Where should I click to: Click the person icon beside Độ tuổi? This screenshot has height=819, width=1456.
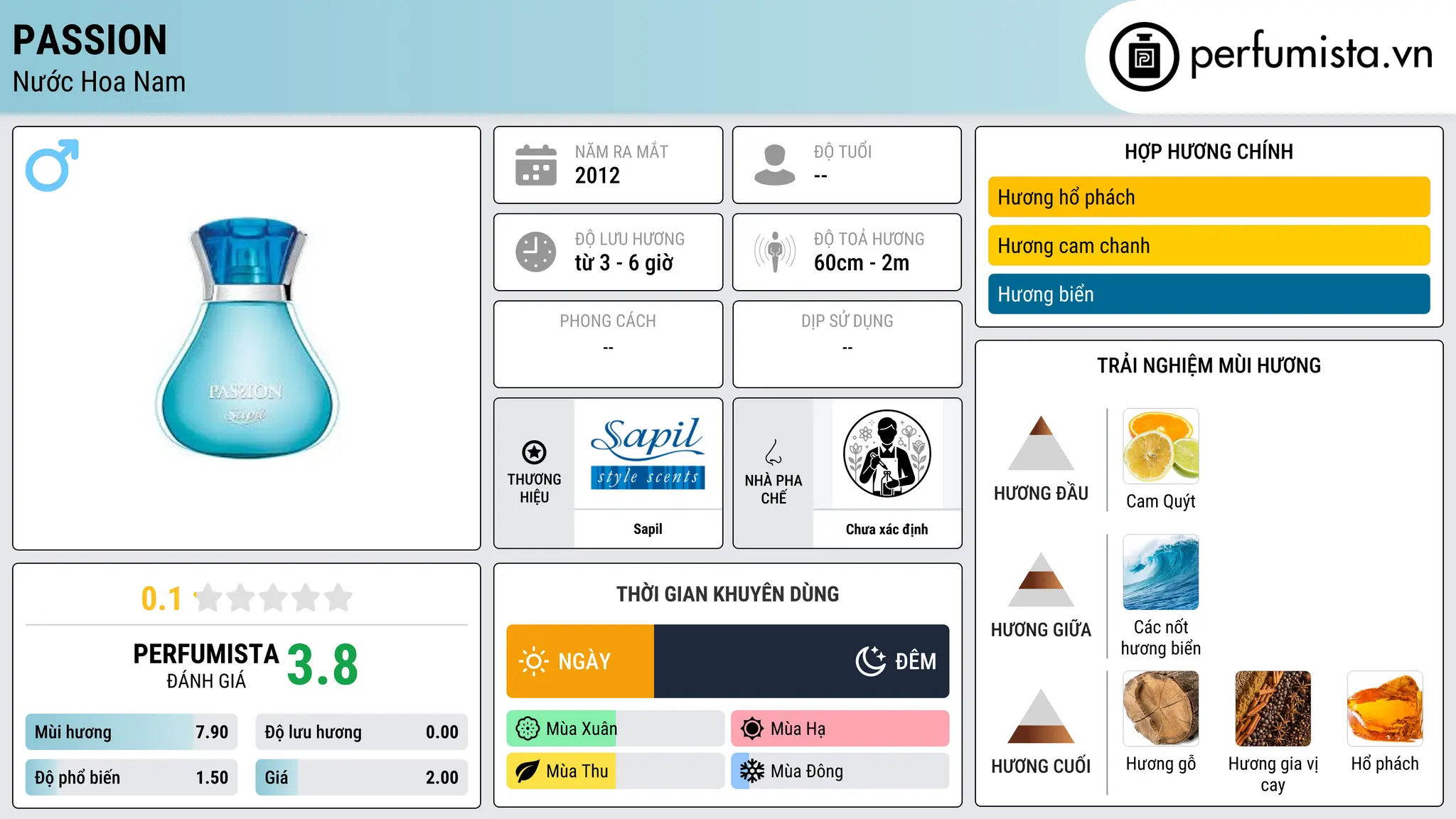(775, 165)
